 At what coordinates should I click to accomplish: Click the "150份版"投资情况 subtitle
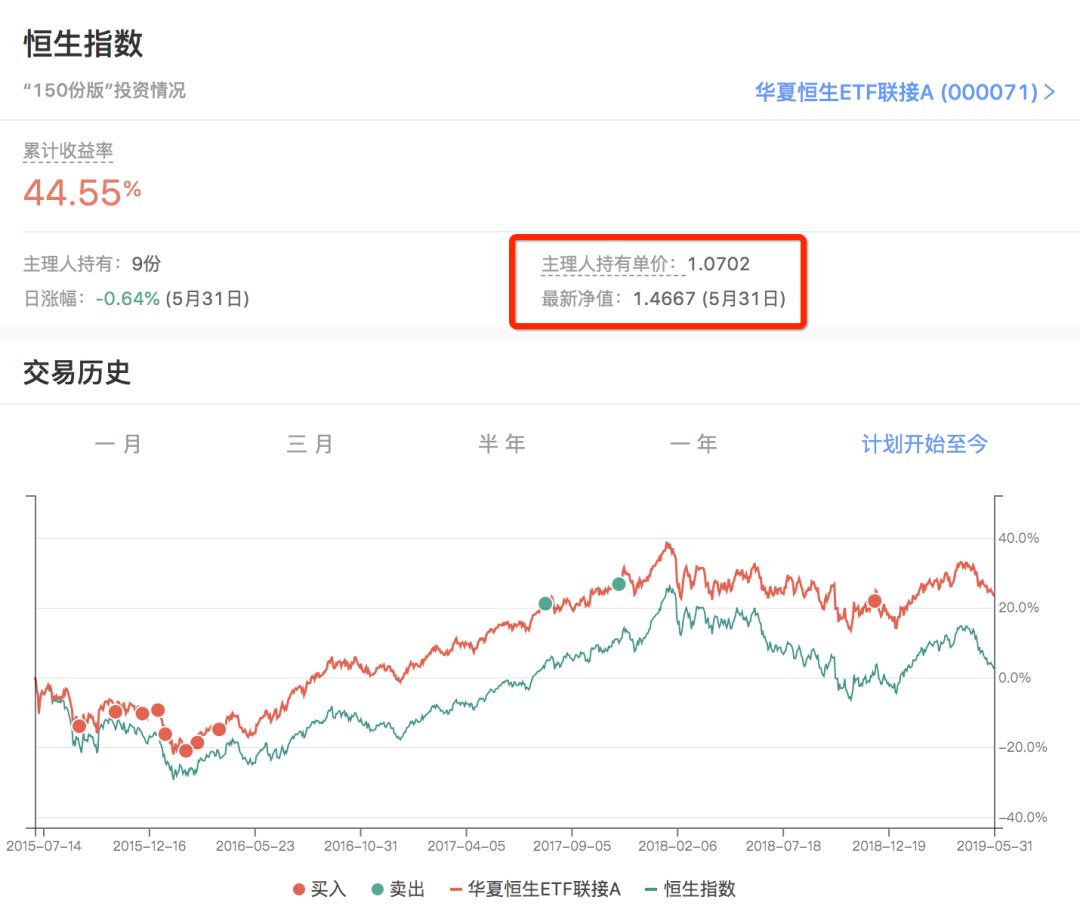pos(104,90)
